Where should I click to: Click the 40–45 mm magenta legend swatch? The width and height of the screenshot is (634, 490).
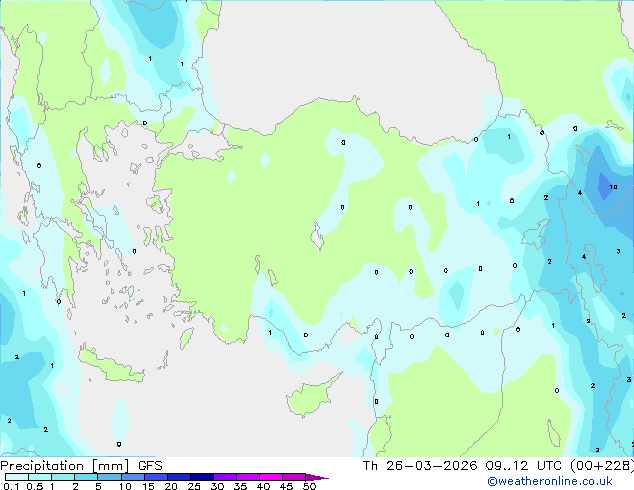[x=271, y=477]
